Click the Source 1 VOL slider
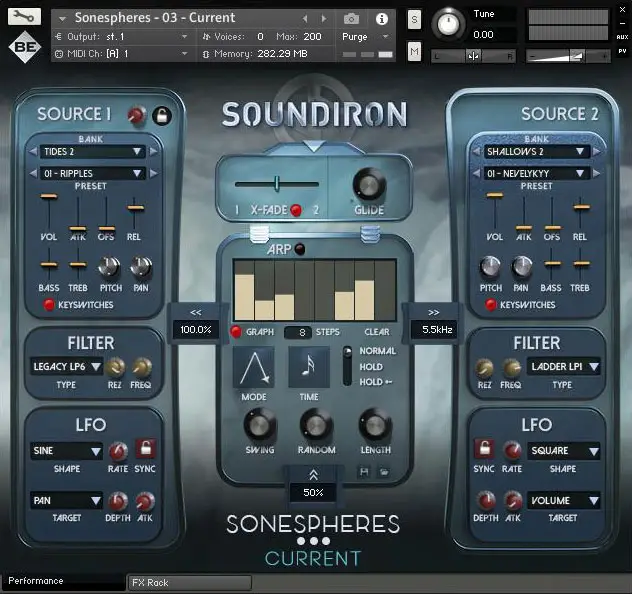Viewport: 632px width, 594px height. click(49, 212)
